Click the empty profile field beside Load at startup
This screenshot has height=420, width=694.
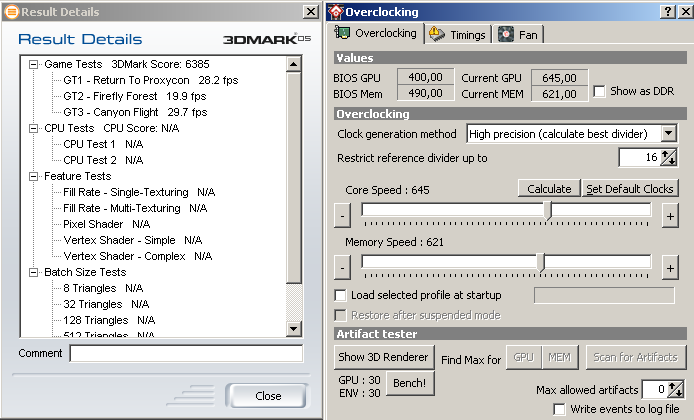605,295
